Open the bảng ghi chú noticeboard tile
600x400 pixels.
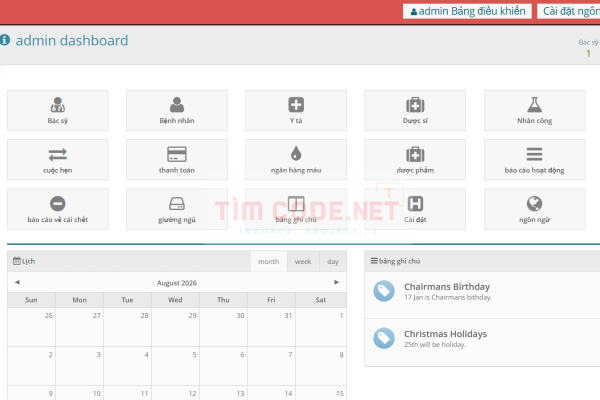point(296,209)
